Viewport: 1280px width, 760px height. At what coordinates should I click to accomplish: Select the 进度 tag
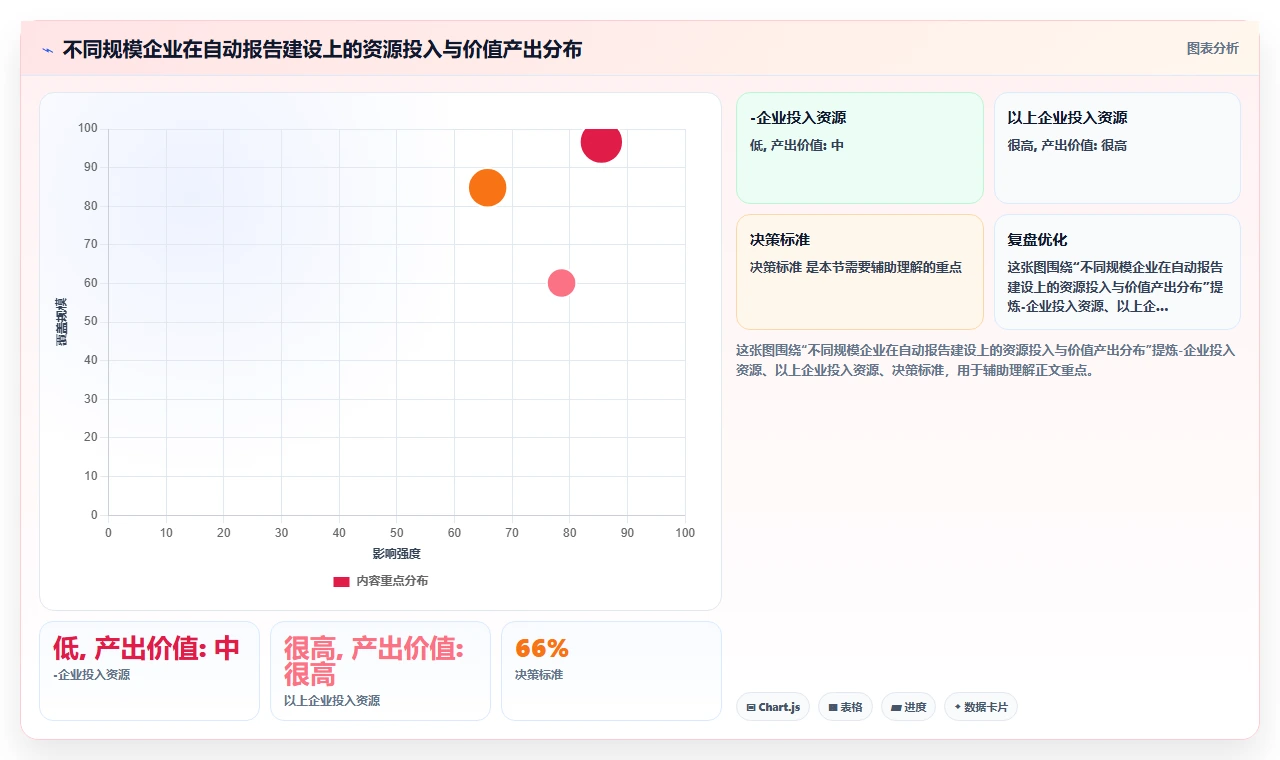click(x=909, y=707)
